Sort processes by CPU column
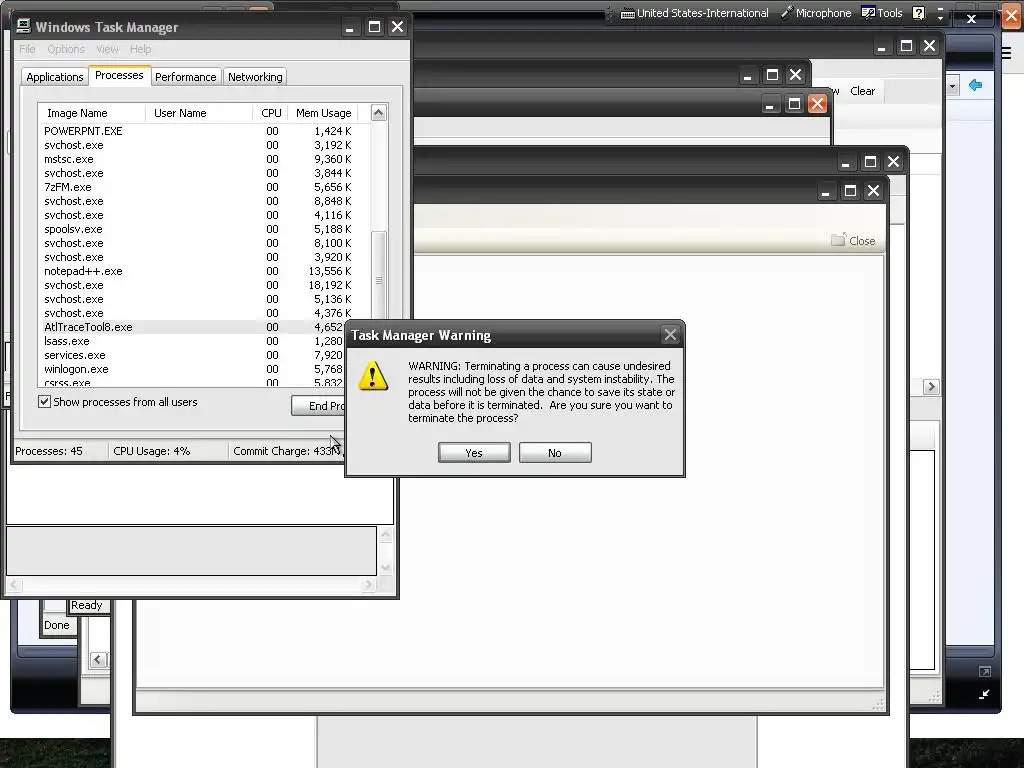The height and width of the screenshot is (768, 1024). [x=270, y=113]
